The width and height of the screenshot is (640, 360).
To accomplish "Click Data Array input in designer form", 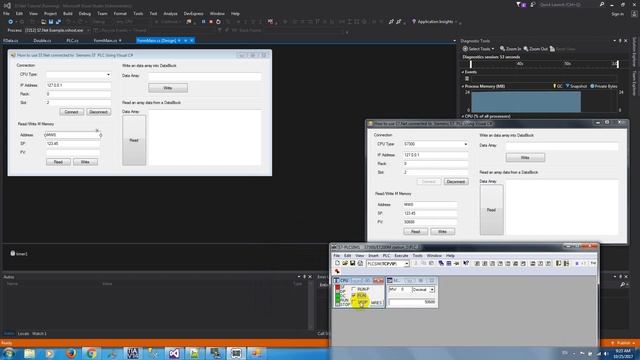I will (x=204, y=76).
